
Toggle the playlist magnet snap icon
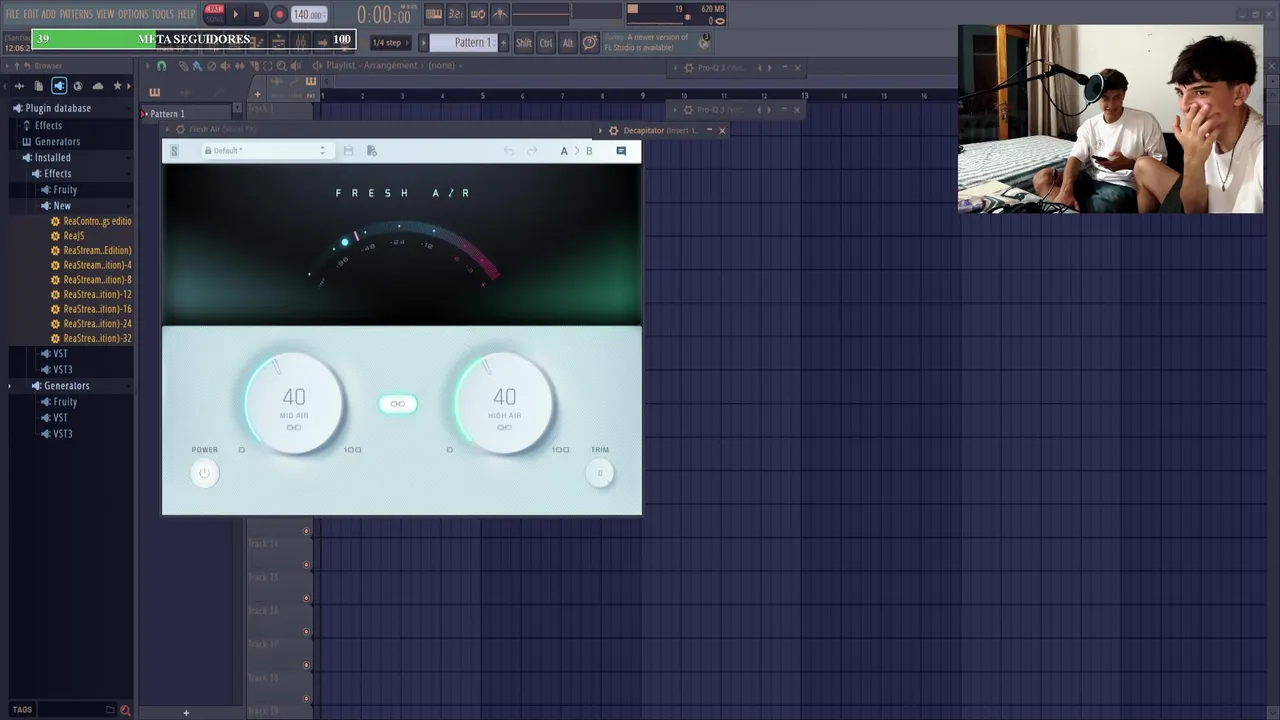[162, 66]
